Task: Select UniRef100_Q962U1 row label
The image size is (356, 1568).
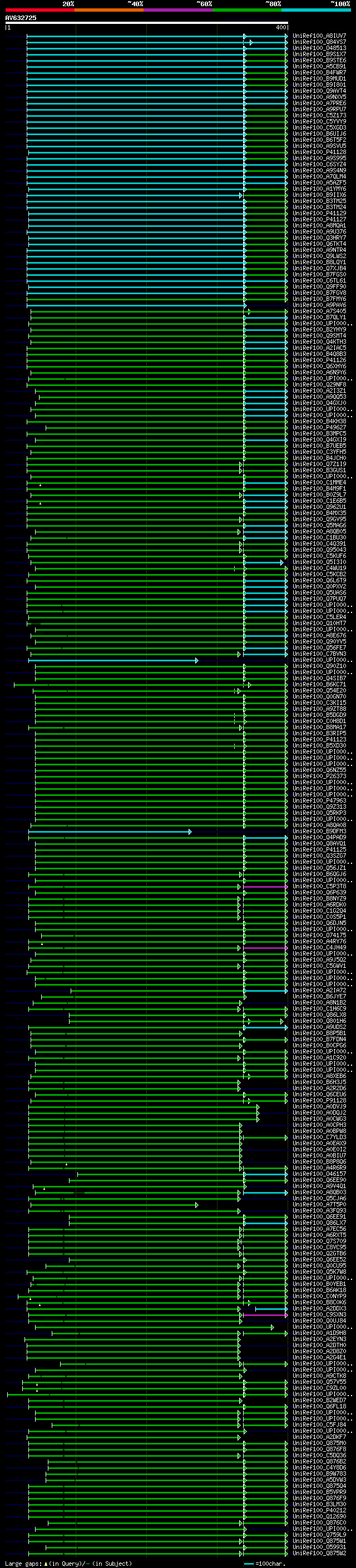Action: [319, 506]
